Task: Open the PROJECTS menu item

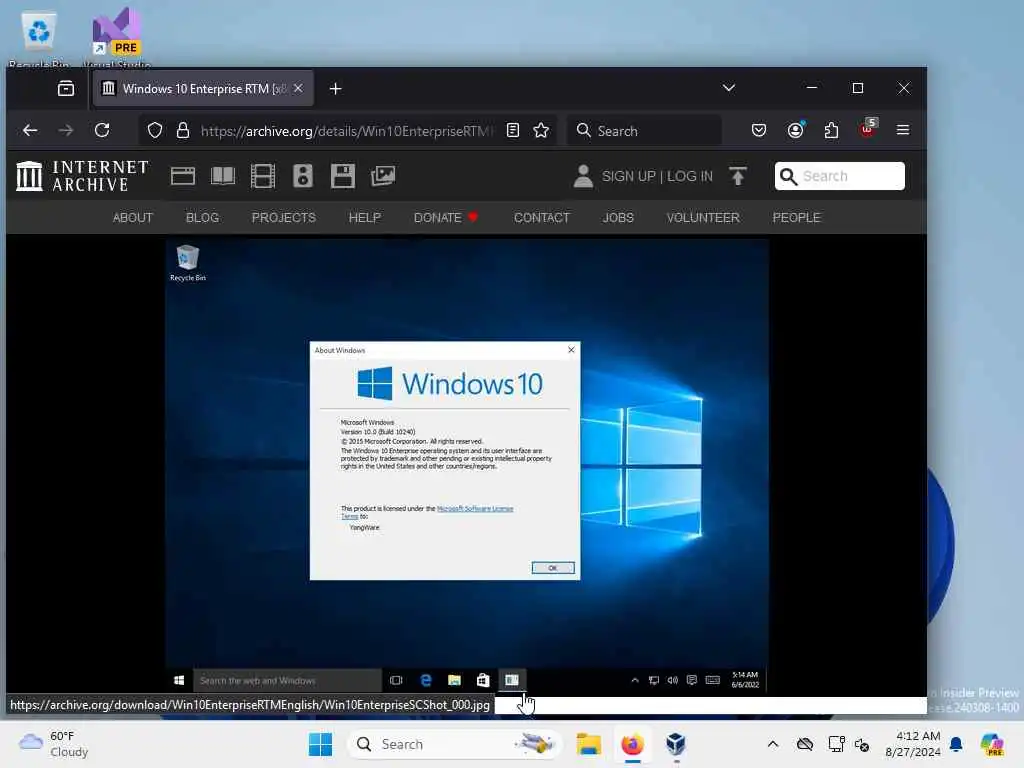Action: coord(283,217)
